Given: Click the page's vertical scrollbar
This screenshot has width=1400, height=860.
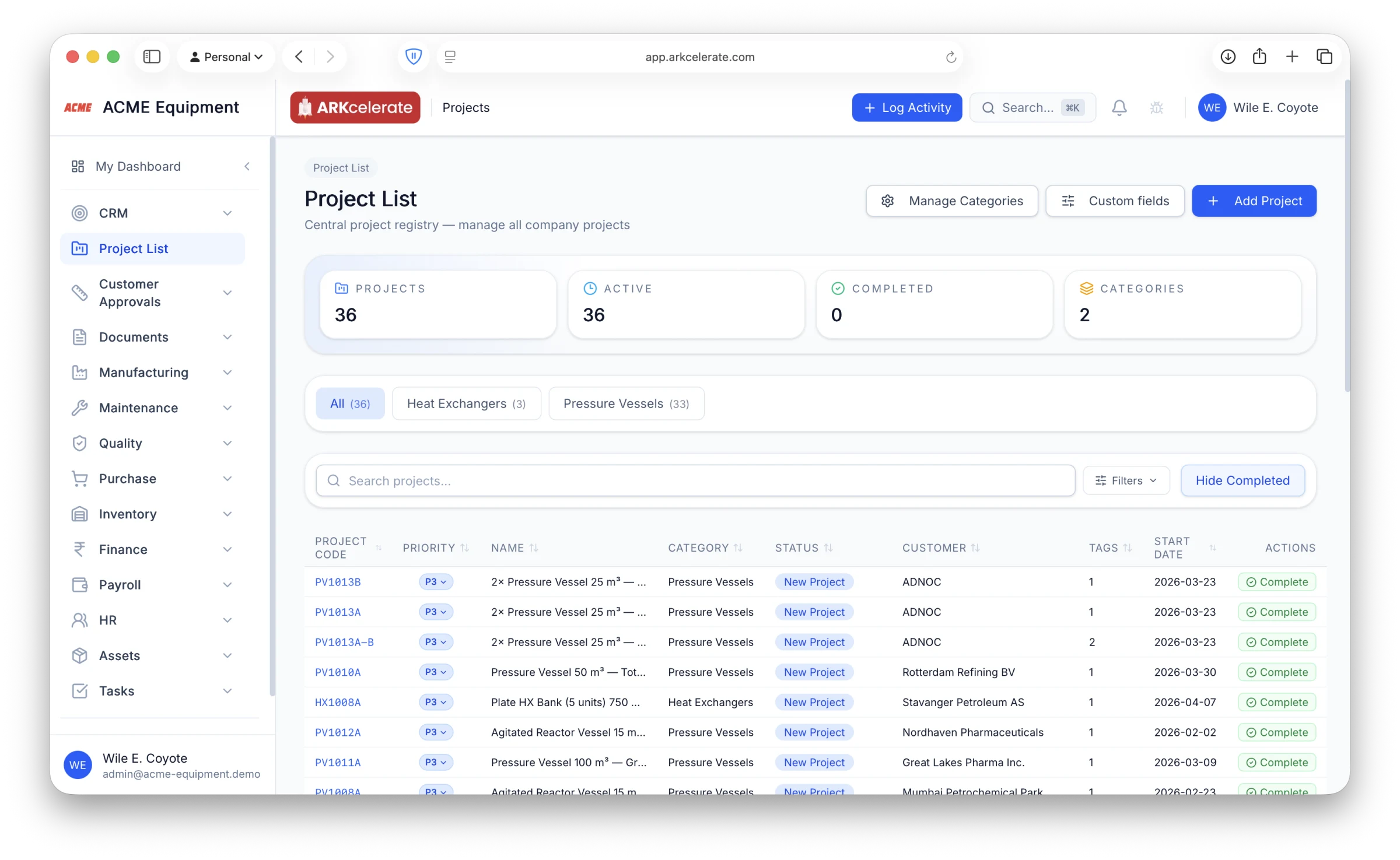Looking at the screenshot, I should click(x=1347, y=236).
